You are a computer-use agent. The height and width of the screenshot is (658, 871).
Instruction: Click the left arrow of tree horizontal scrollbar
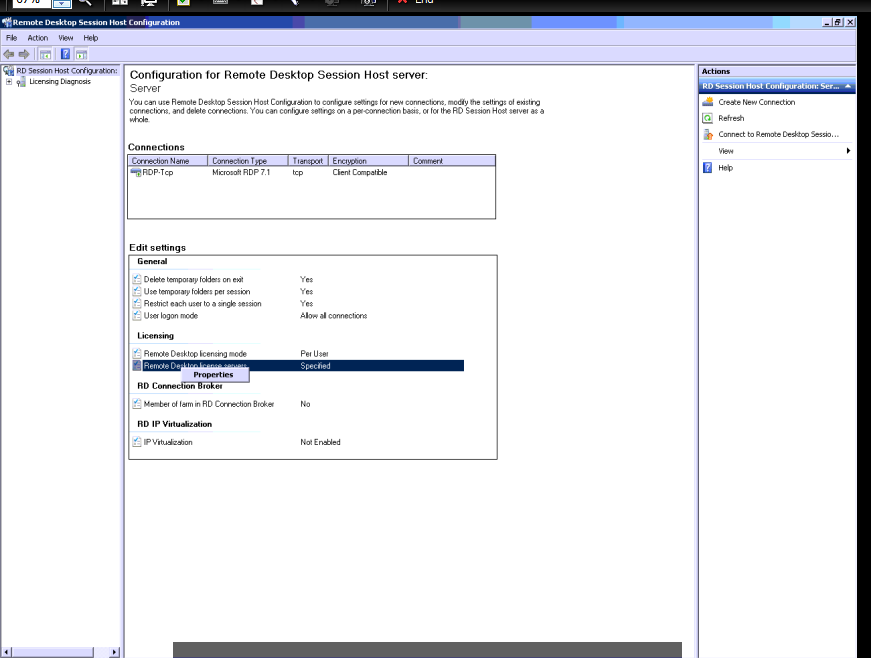[6, 652]
